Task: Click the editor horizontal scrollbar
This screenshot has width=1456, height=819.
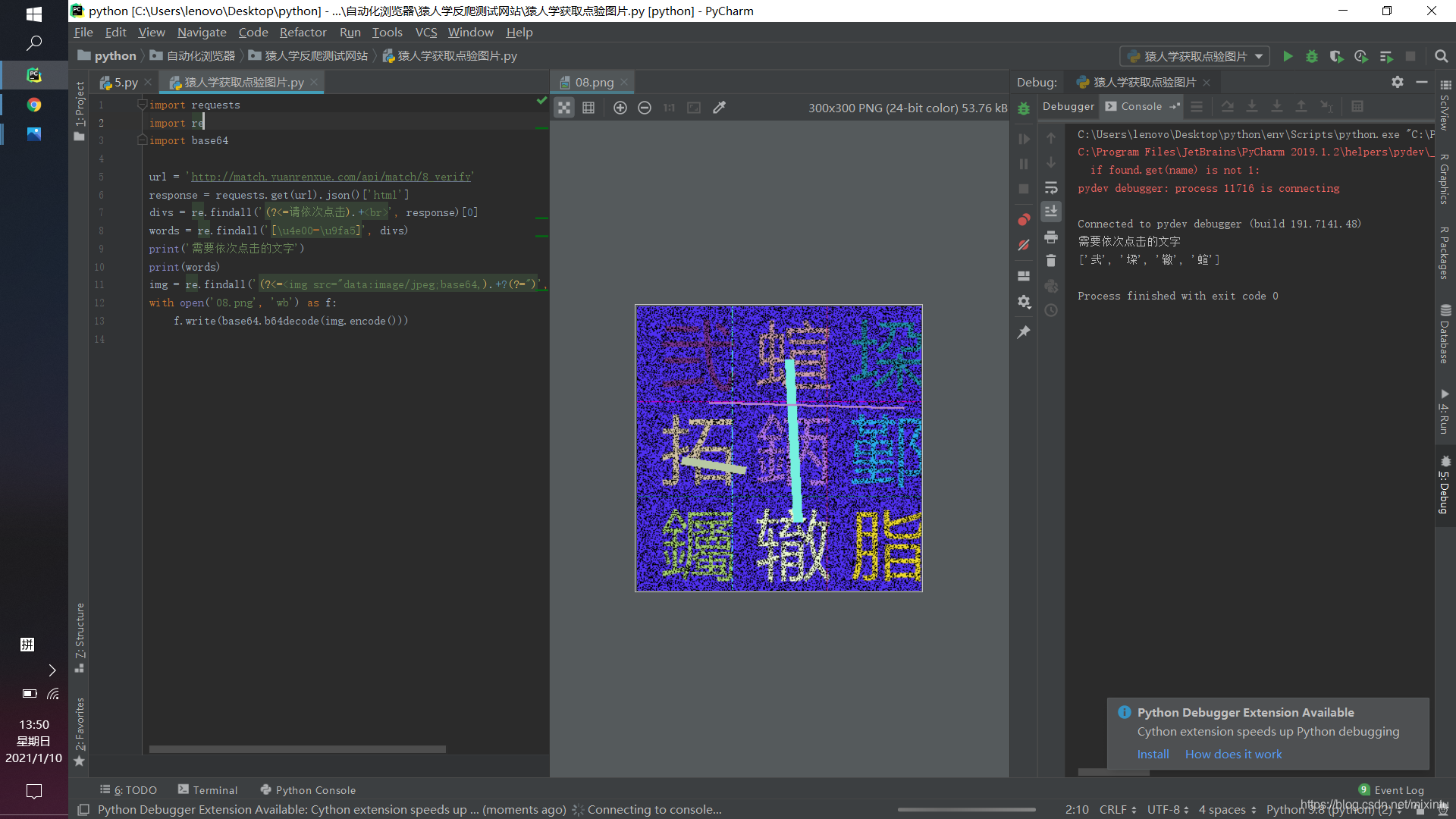Action: pyautogui.click(x=297, y=748)
